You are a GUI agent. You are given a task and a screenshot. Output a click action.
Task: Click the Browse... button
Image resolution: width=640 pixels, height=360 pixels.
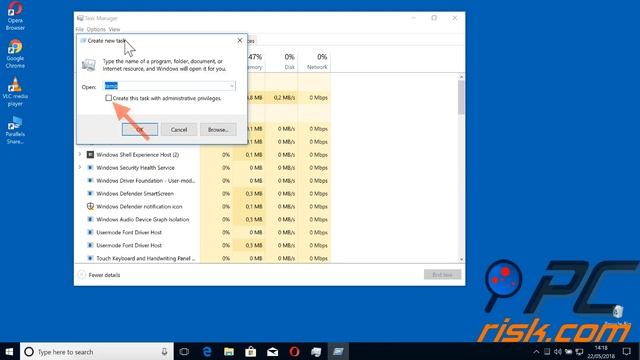[x=218, y=129]
